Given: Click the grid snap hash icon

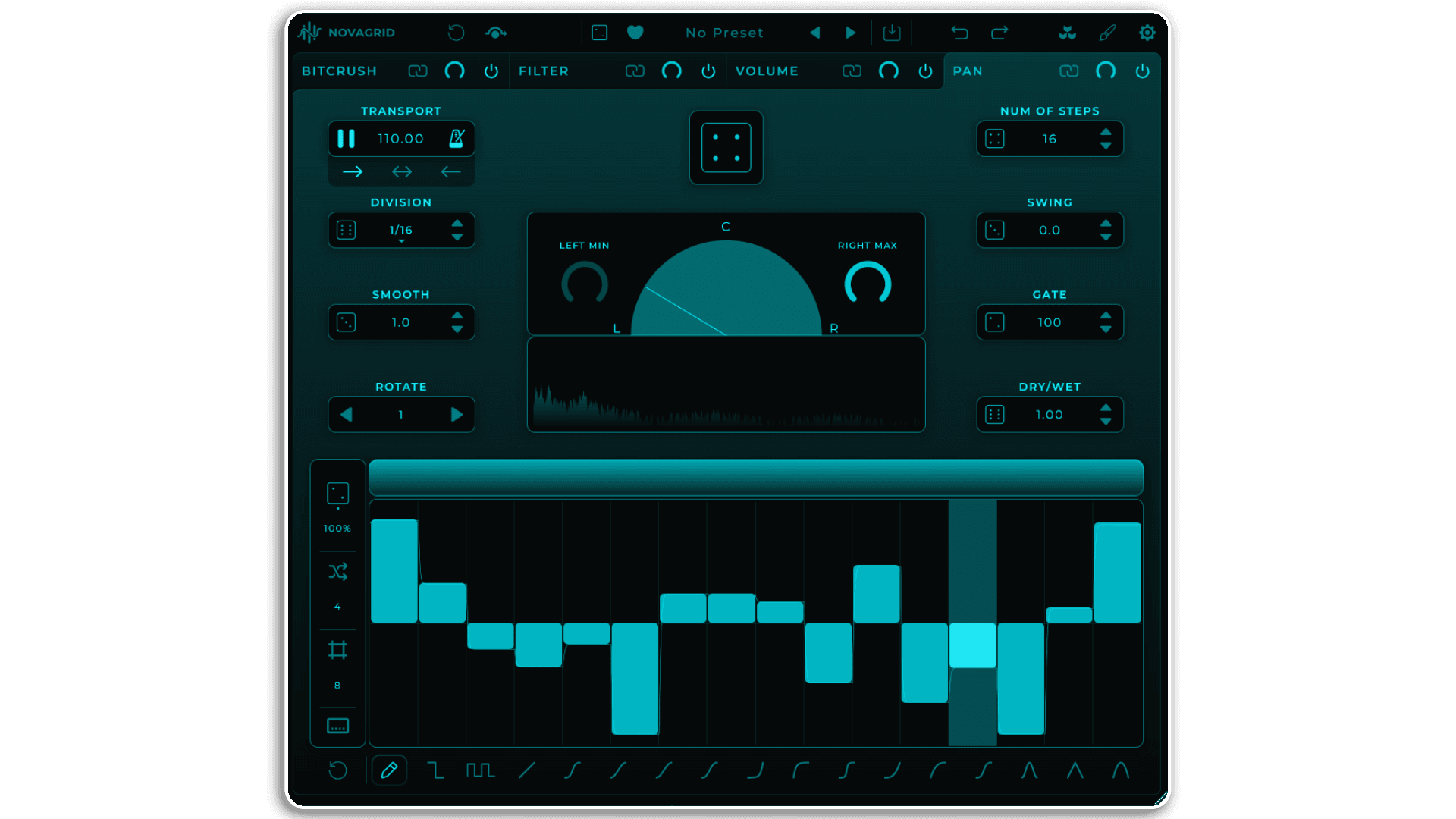Looking at the screenshot, I should (x=337, y=650).
